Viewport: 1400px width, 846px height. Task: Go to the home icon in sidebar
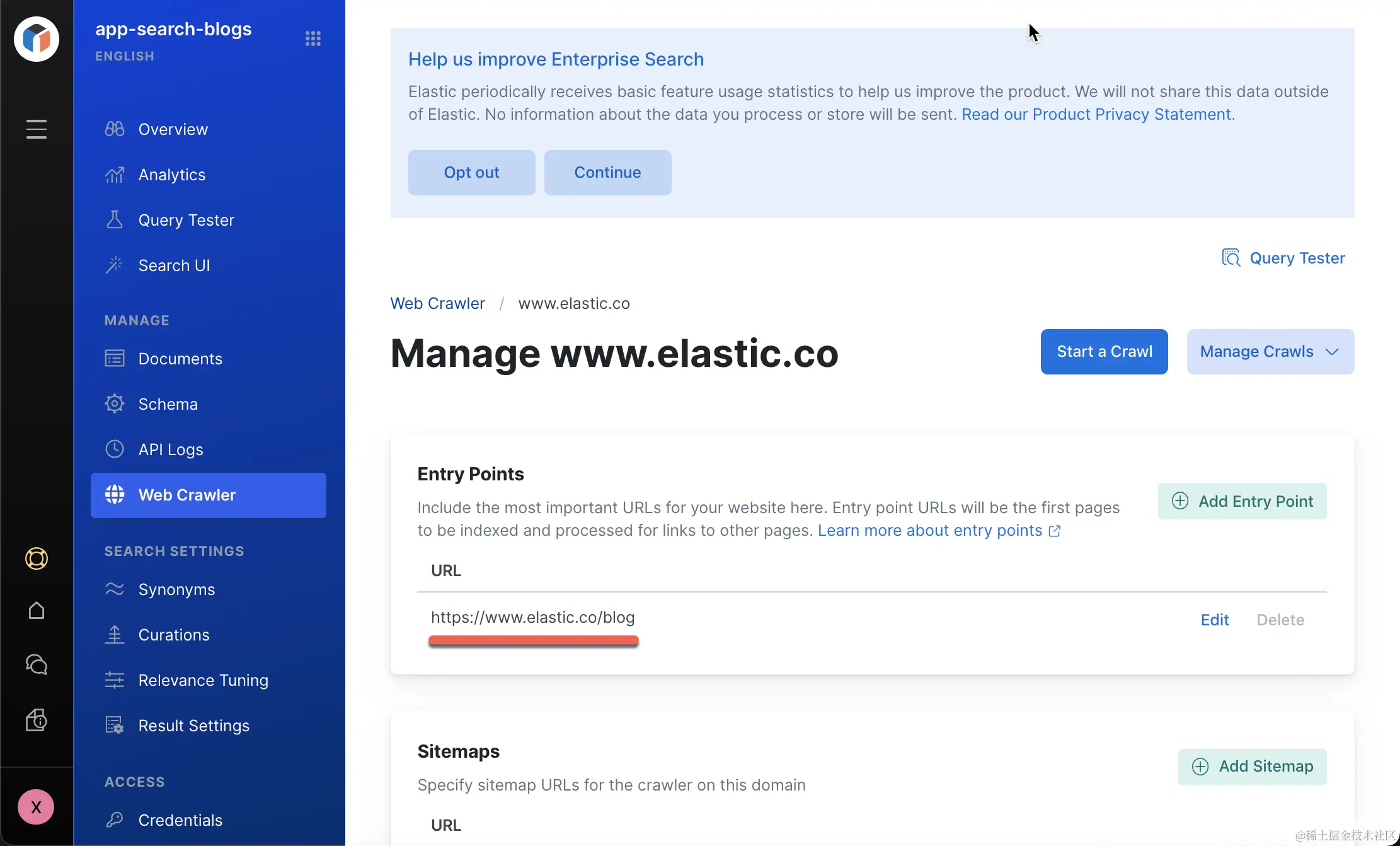click(37, 610)
